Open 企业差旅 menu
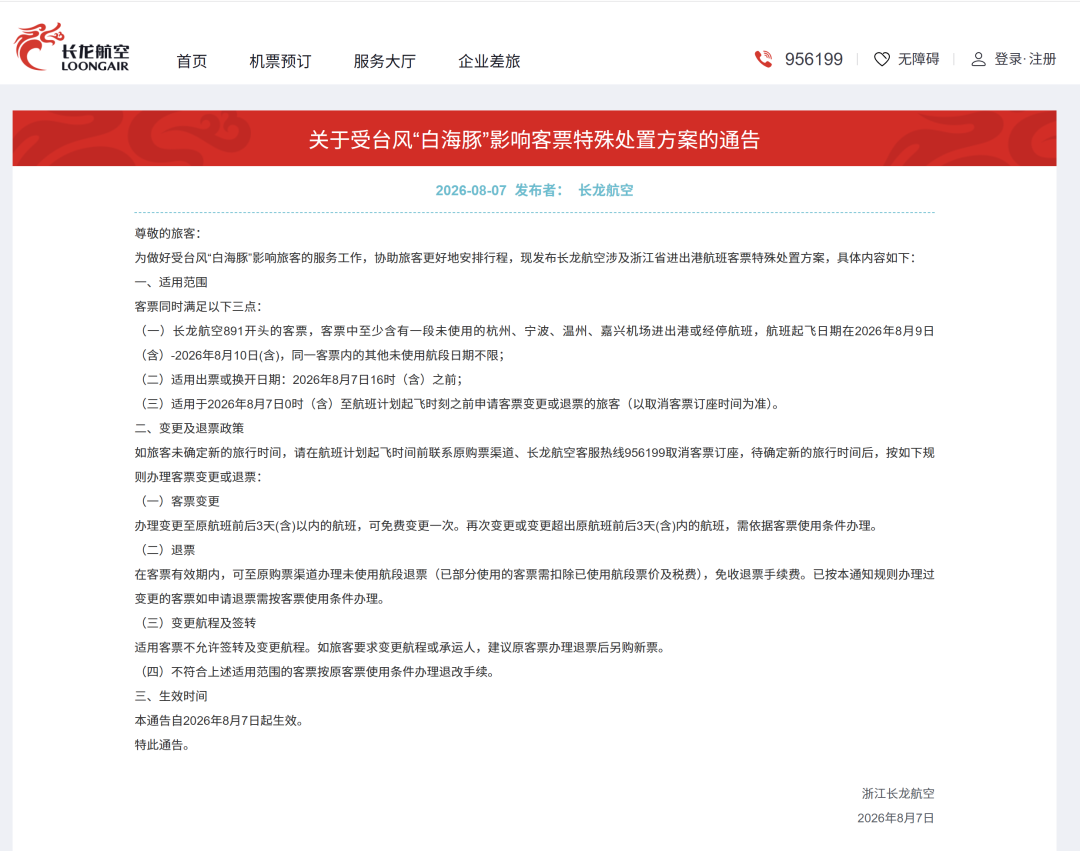This screenshot has height=851, width=1080. [x=489, y=61]
